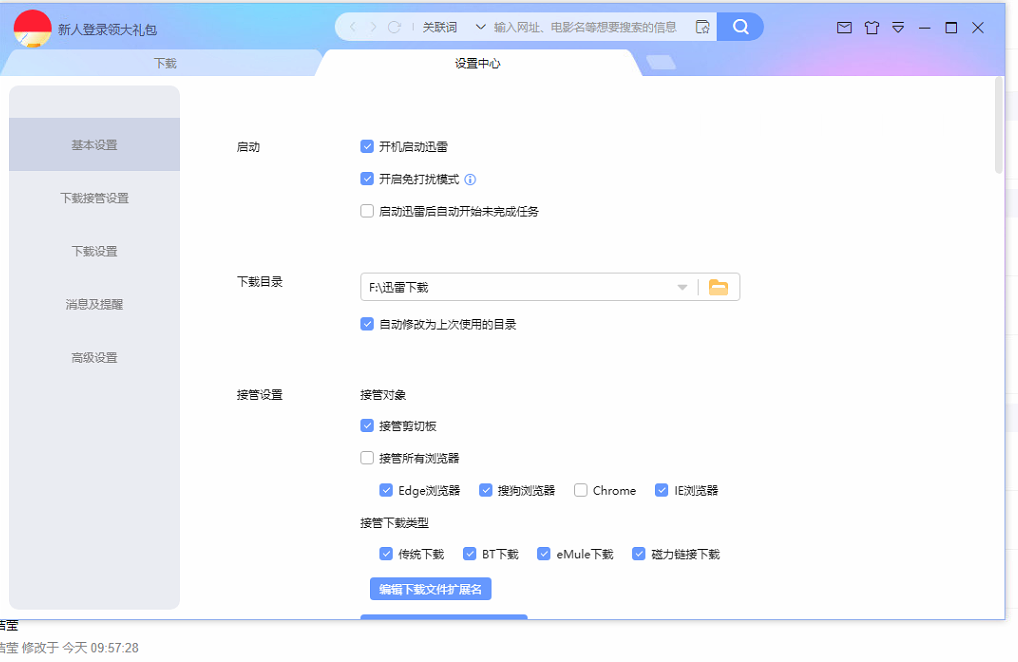Open the skin shirt icon
Viewport: 1018px width, 662px height.
(871, 27)
